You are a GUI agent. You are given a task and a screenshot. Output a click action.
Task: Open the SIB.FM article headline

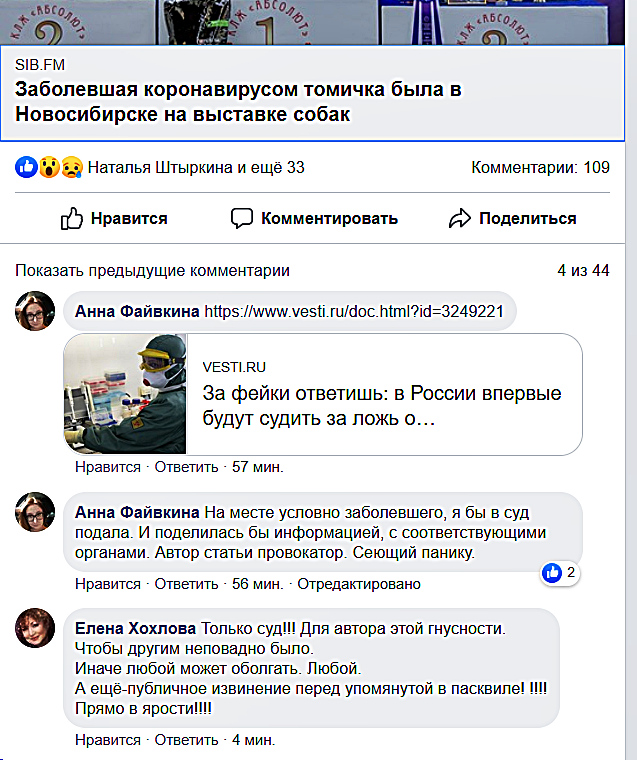point(238,102)
